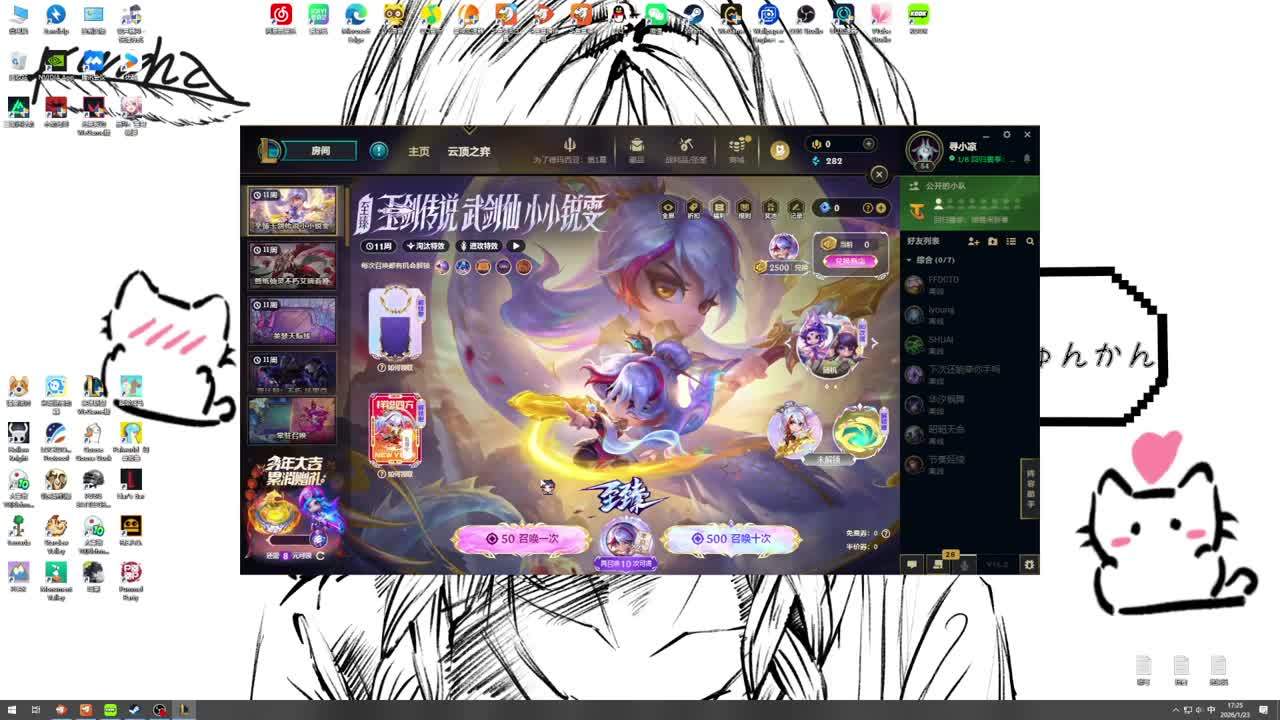
Task: Open the backpack collection icon
Action: pos(636,147)
